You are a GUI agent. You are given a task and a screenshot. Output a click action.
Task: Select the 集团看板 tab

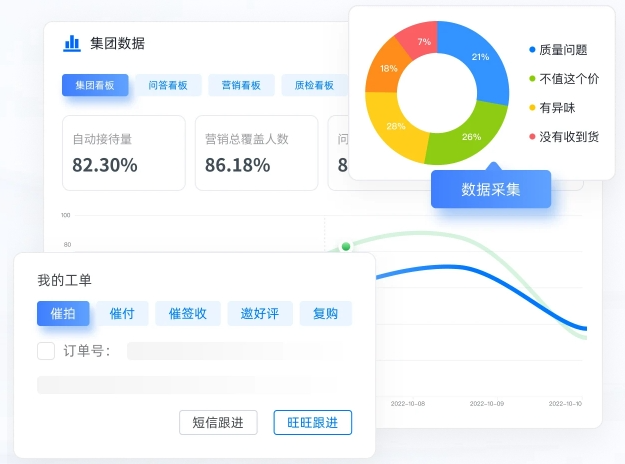(x=95, y=85)
